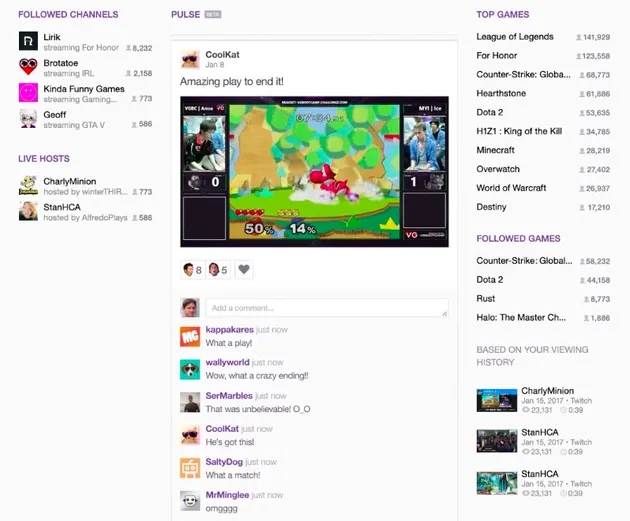Viewport: 630px width, 521px height.
Task: Click SerMarbles commenter avatar
Action: click(x=190, y=402)
